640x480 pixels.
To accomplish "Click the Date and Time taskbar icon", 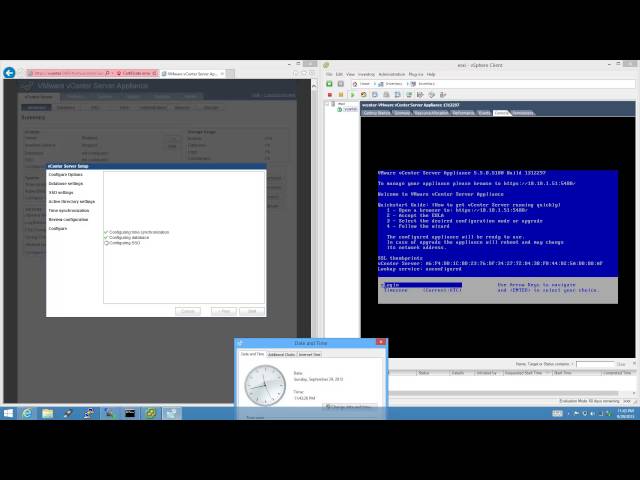I will 171,413.
